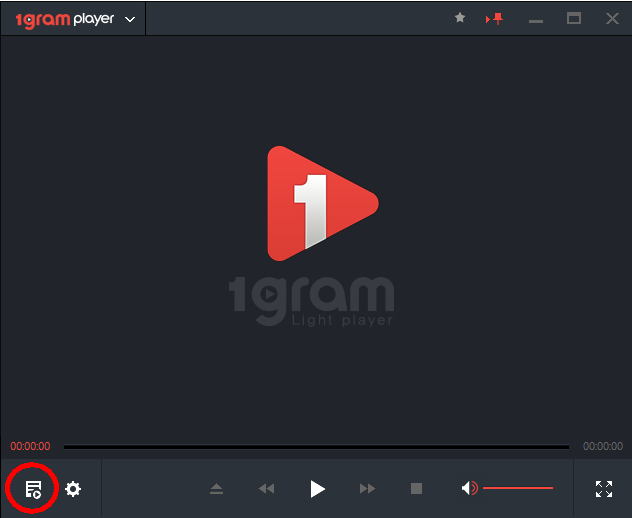
Task: Close the player window
Action: click(x=612, y=19)
